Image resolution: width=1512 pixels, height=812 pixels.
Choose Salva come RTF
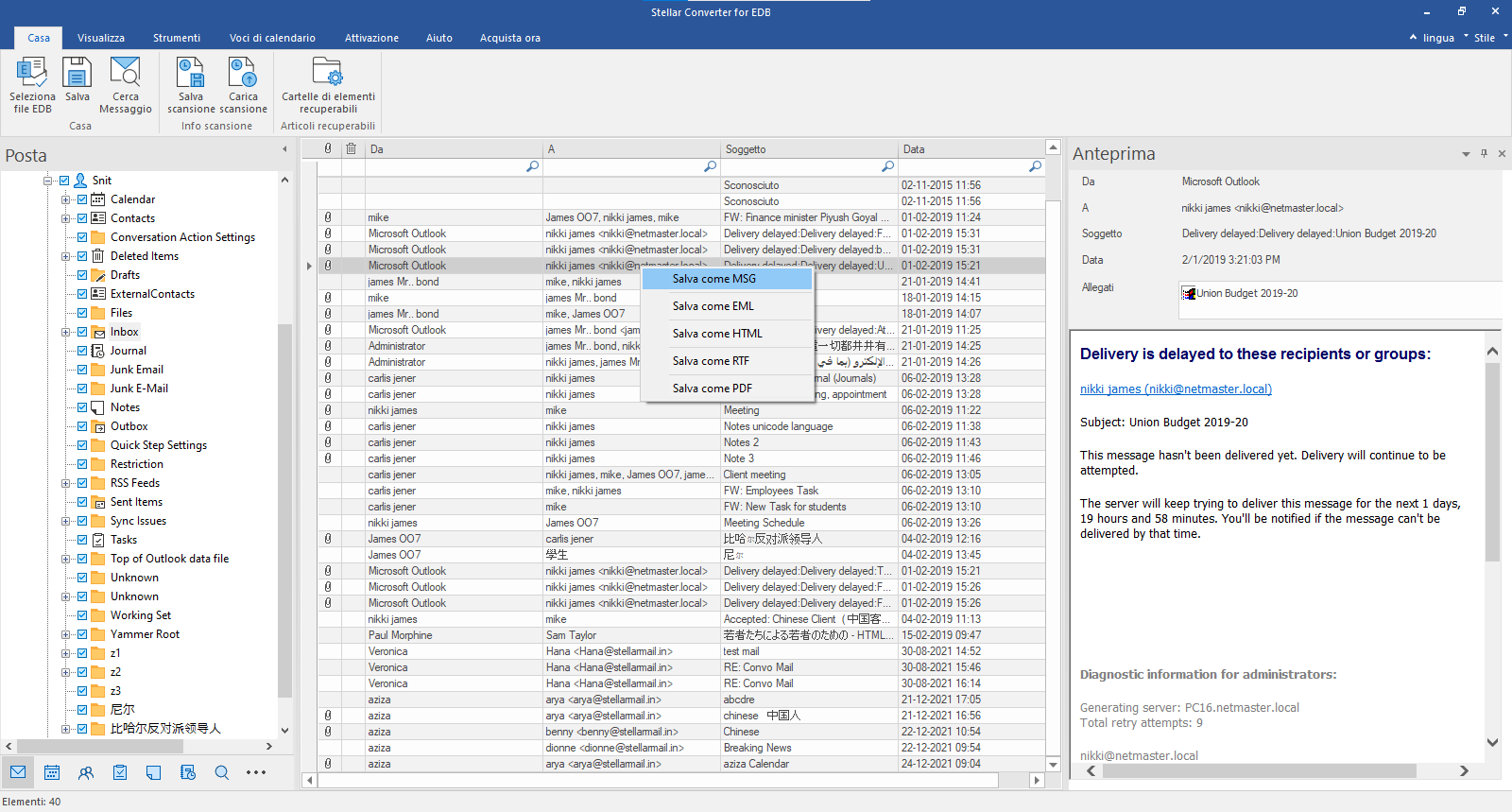pos(727,361)
